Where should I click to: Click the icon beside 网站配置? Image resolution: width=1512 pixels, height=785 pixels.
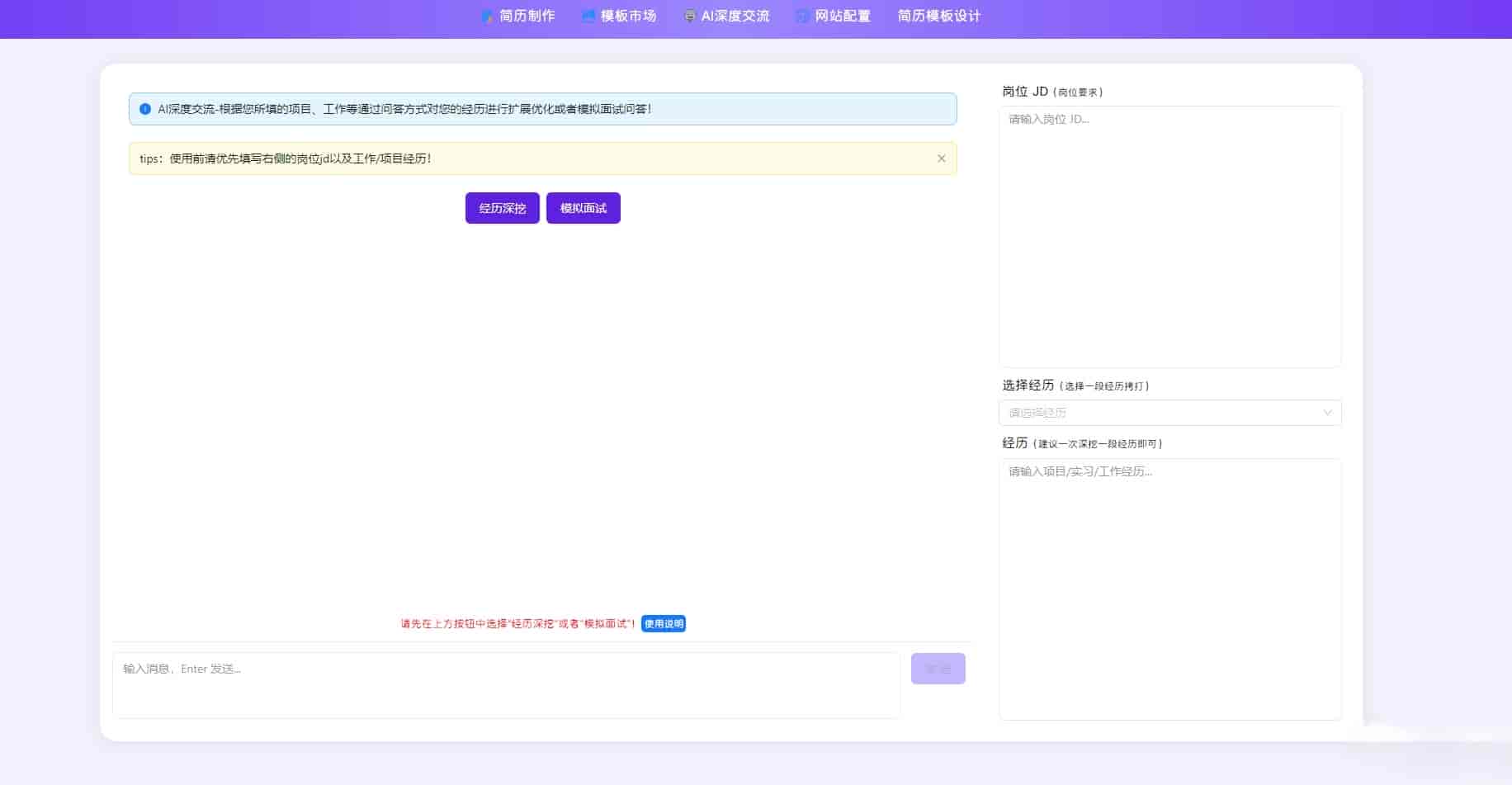pos(801,17)
